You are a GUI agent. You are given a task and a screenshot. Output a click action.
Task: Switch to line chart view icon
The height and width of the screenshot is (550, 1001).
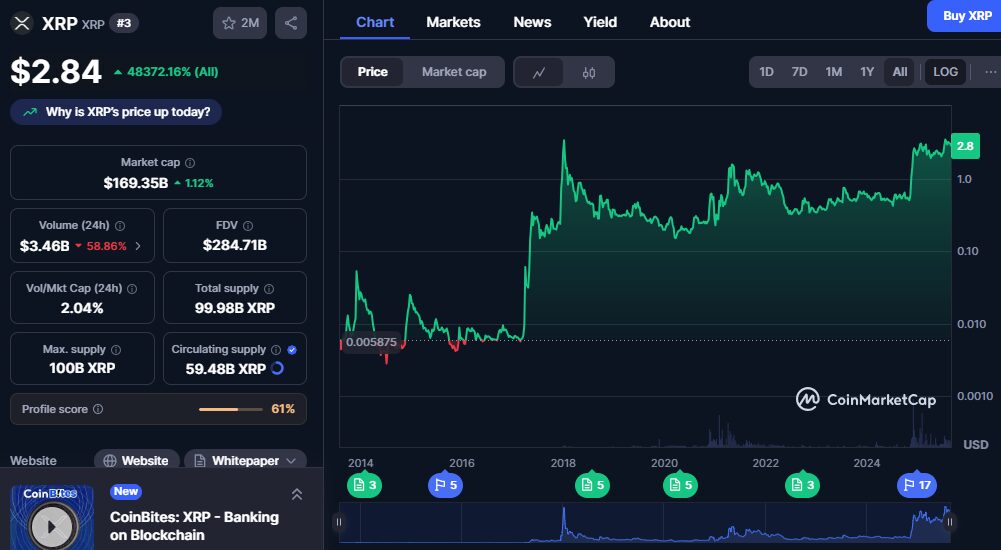pyautogui.click(x=539, y=72)
